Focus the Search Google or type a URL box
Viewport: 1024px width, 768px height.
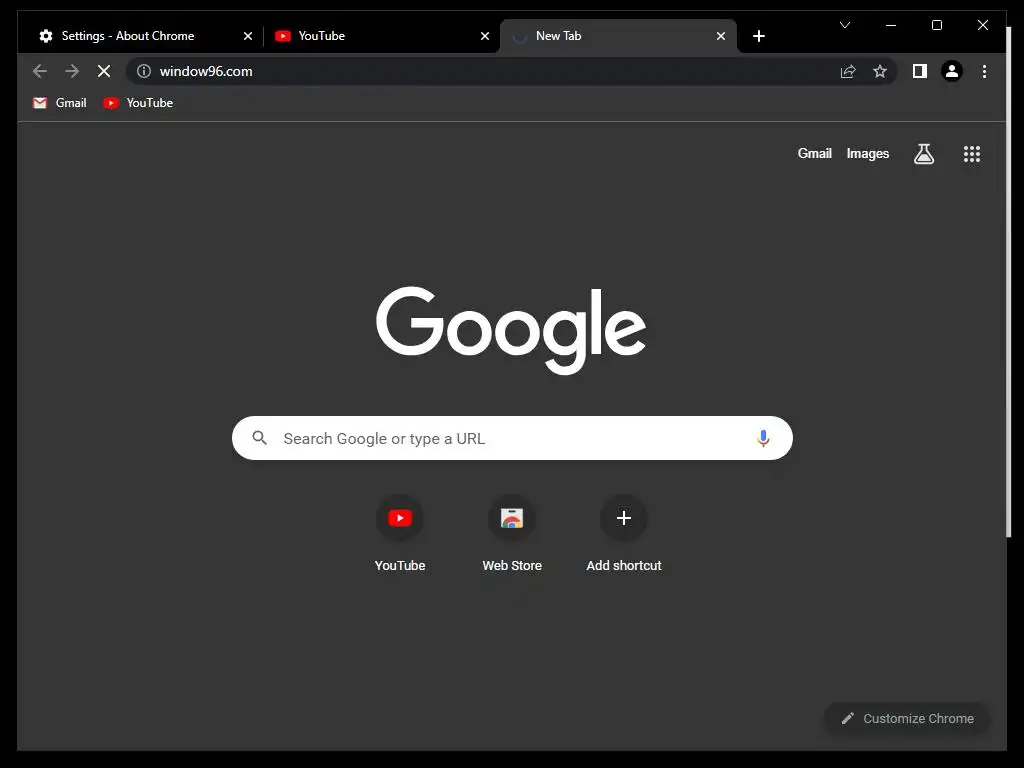point(512,438)
